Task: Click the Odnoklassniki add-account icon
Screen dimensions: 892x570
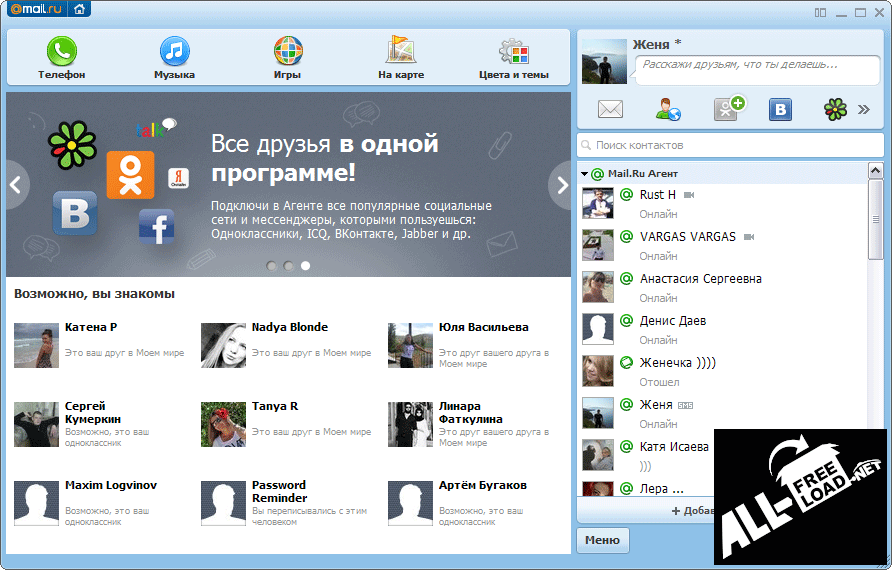Action: tap(729, 109)
